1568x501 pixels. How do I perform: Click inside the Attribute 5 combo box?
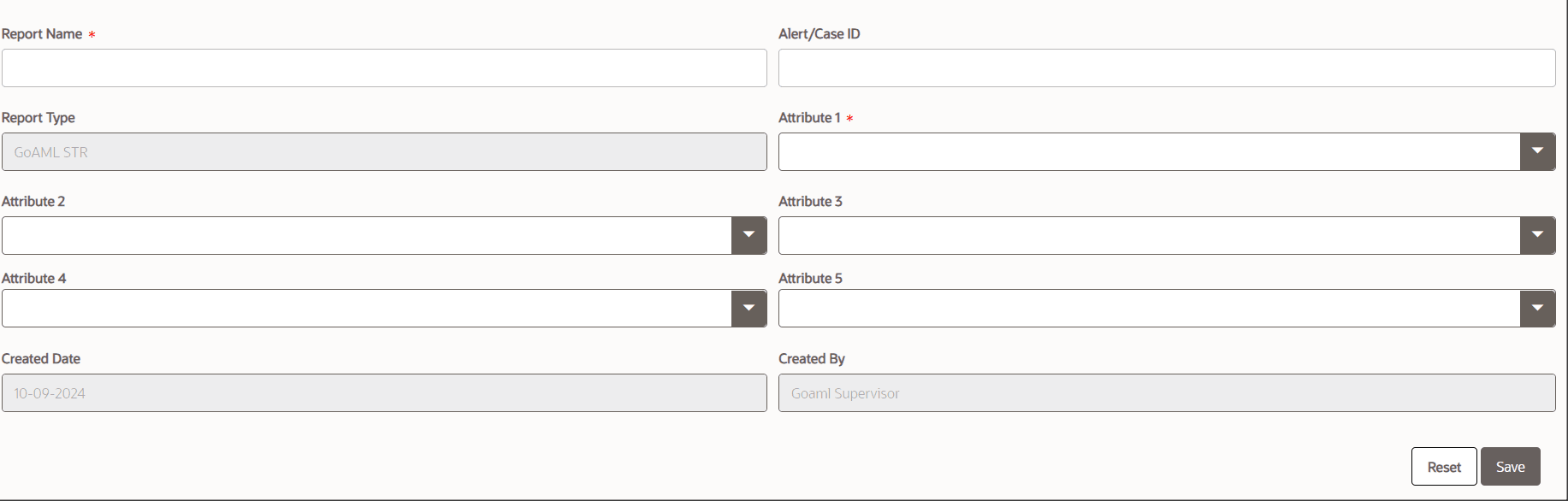coord(1148,309)
